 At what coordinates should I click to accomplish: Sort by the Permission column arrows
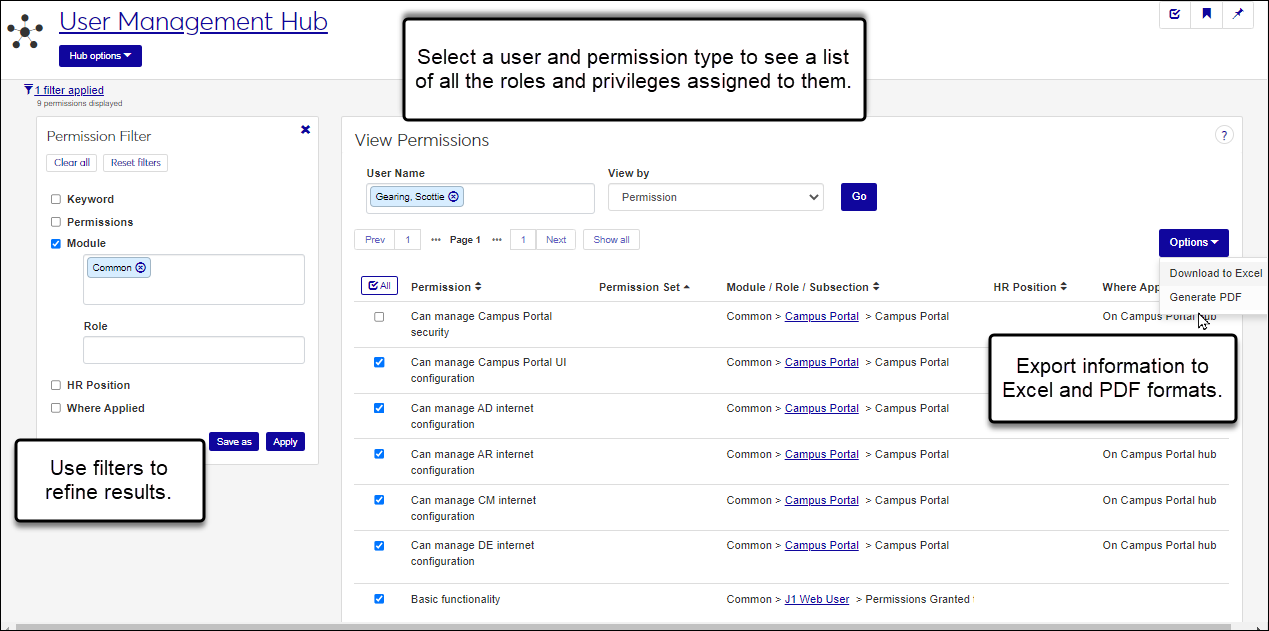pyautogui.click(x=478, y=287)
